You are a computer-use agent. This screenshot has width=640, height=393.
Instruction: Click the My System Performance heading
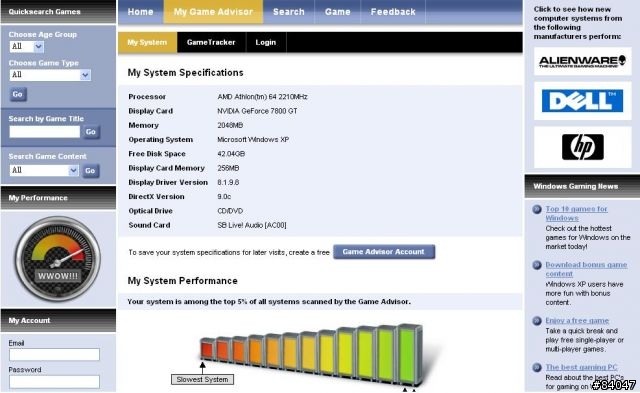[x=182, y=281]
